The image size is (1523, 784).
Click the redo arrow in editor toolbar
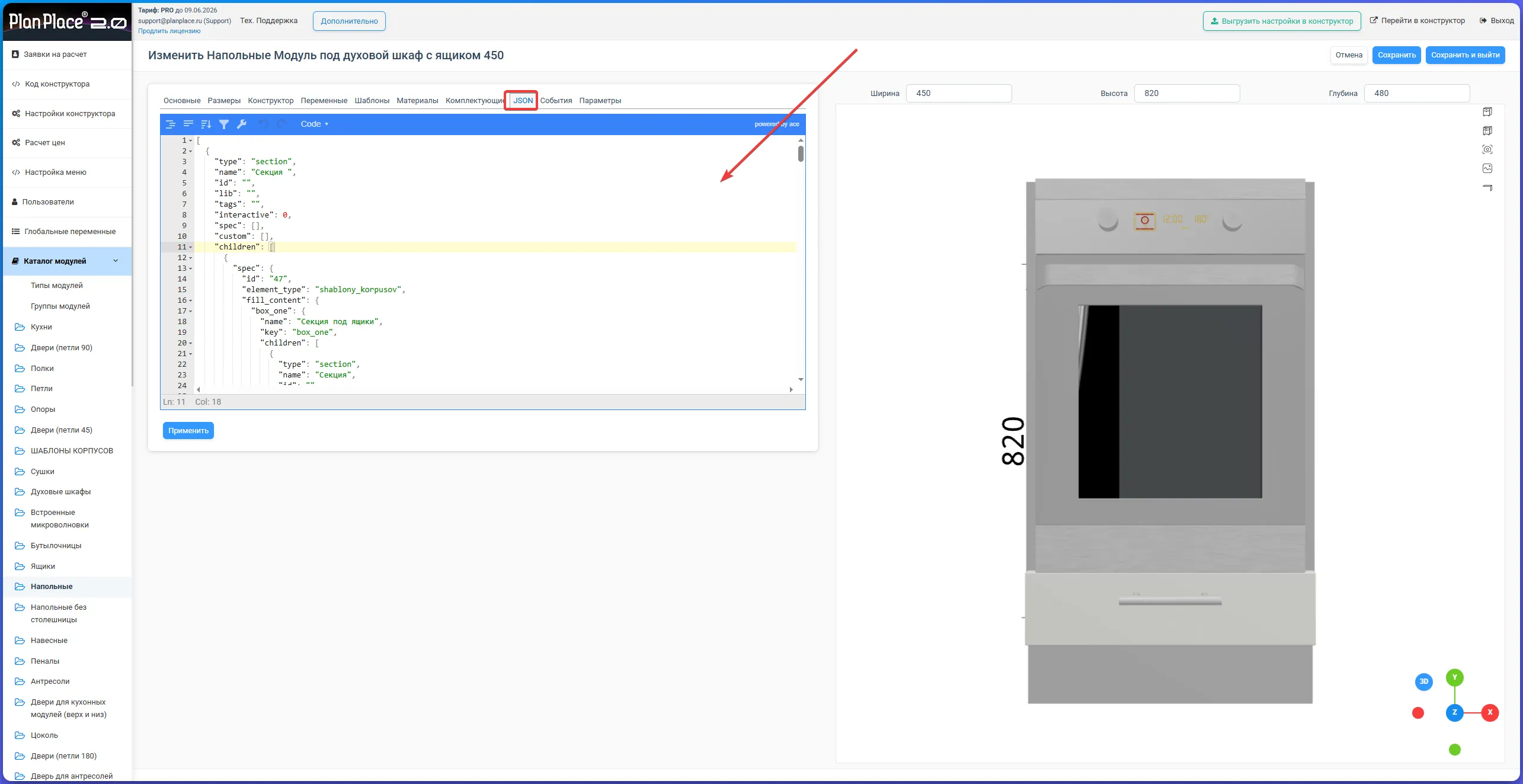click(x=281, y=124)
